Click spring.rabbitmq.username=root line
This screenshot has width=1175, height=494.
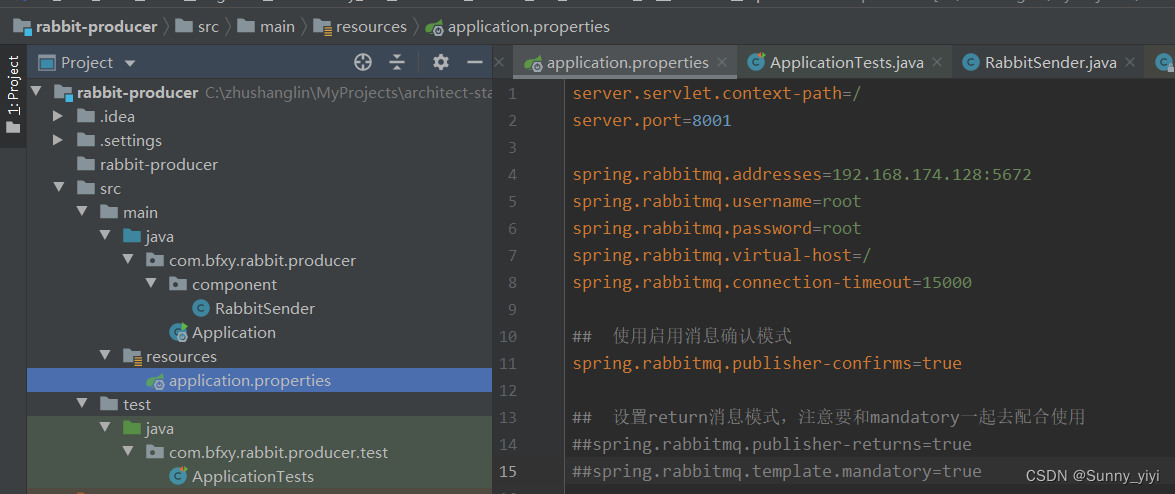717,202
